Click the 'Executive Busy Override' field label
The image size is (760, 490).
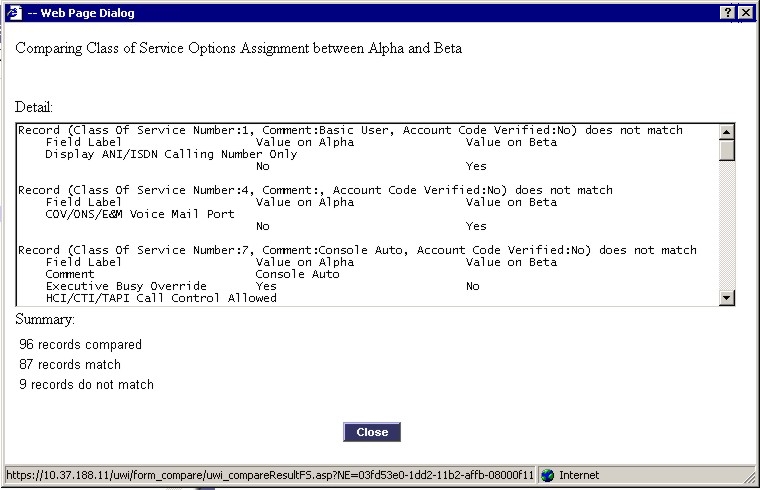126,286
